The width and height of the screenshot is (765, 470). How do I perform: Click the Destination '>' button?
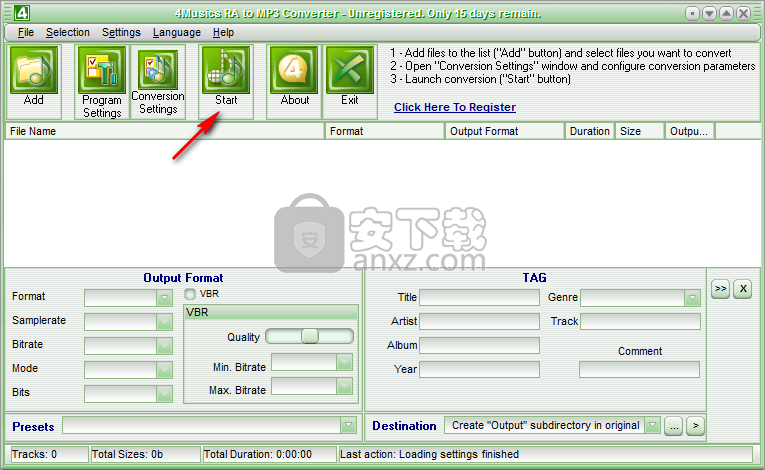point(696,426)
